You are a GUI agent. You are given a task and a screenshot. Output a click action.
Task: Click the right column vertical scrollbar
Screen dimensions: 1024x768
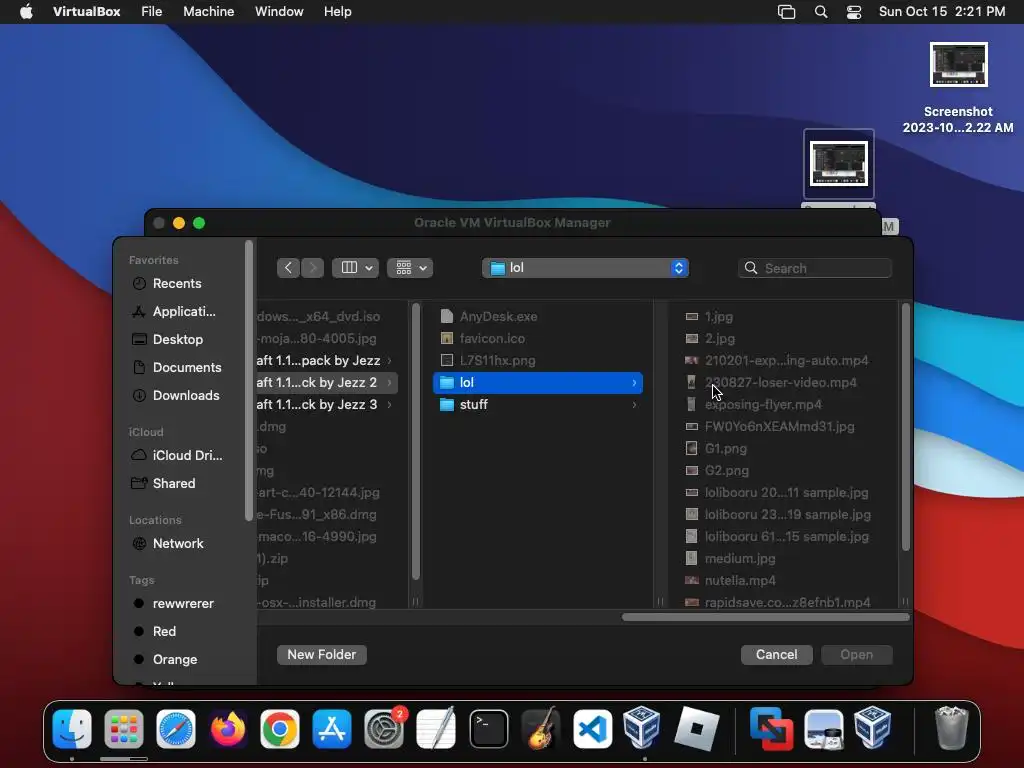pyautogui.click(x=905, y=428)
